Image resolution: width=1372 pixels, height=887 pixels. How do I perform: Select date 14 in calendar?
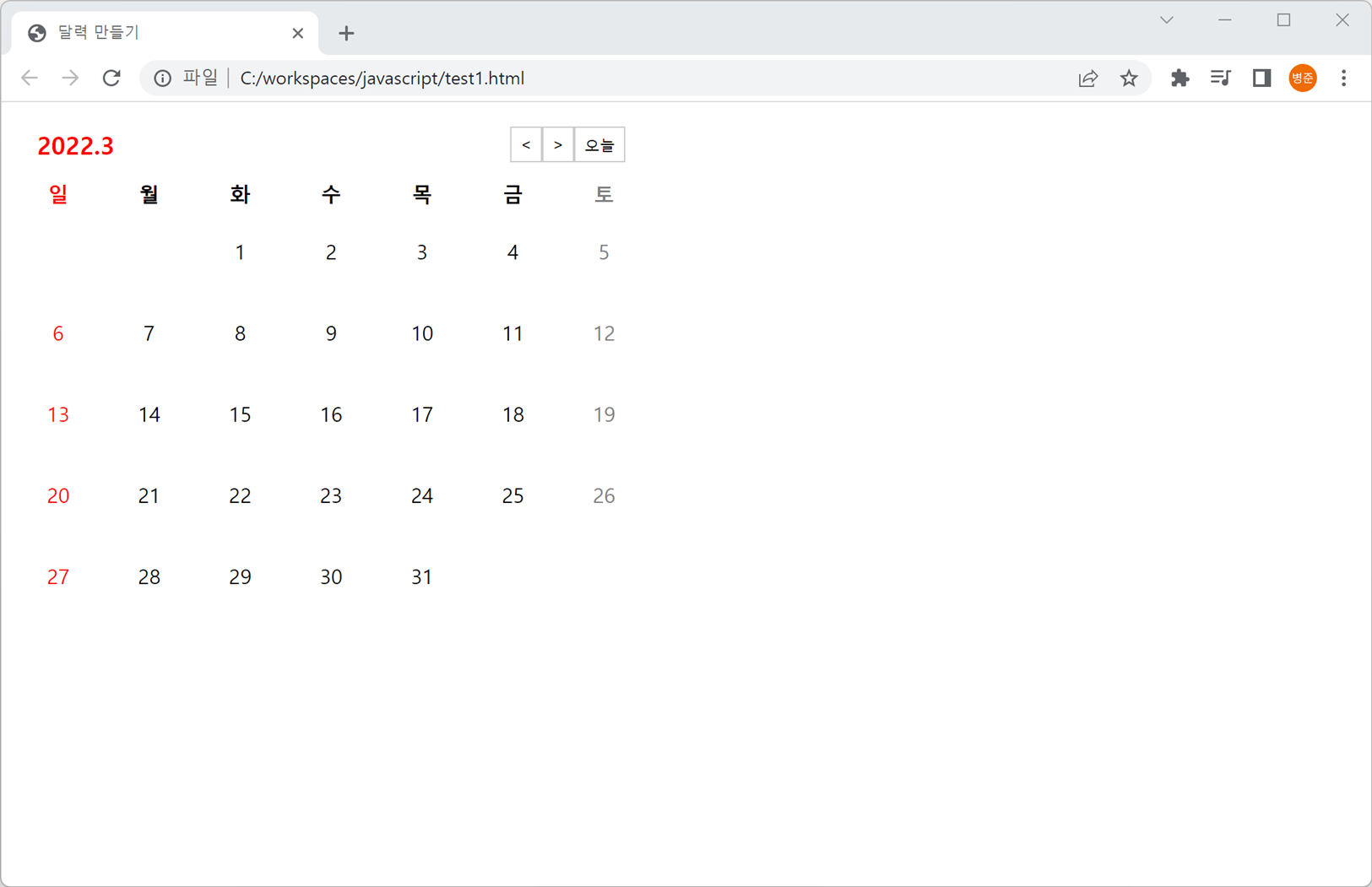coord(149,414)
